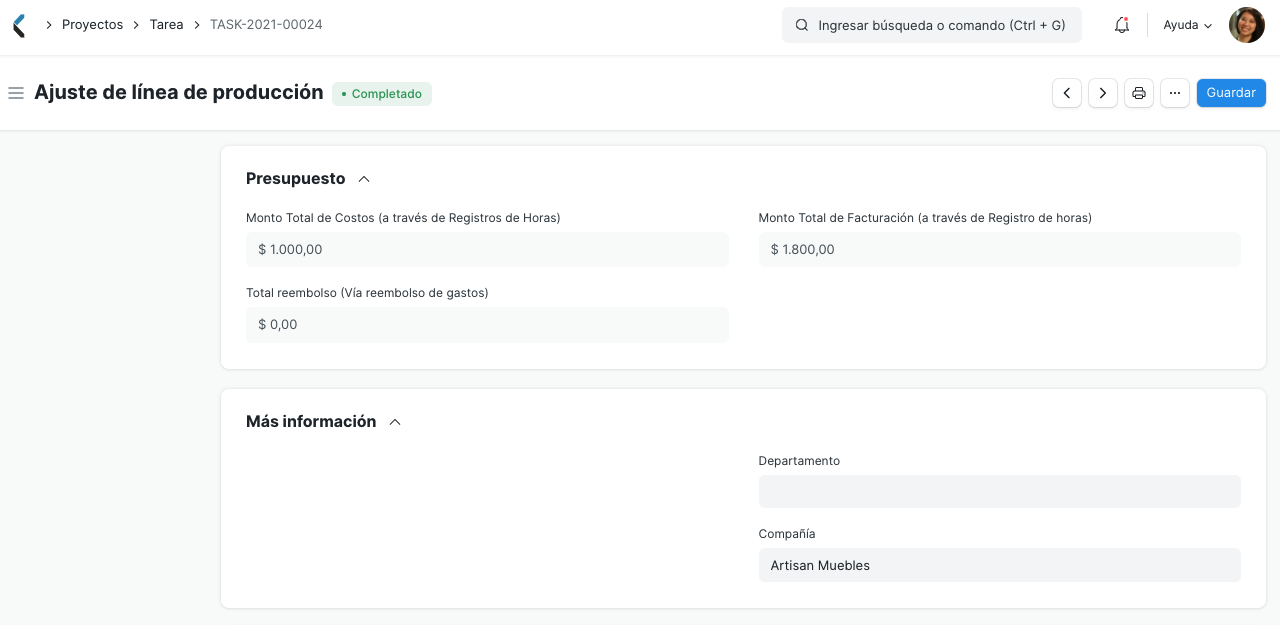This screenshot has height=625, width=1280.
Task: Go to next task record arrow
Action: pos(1103,93)
